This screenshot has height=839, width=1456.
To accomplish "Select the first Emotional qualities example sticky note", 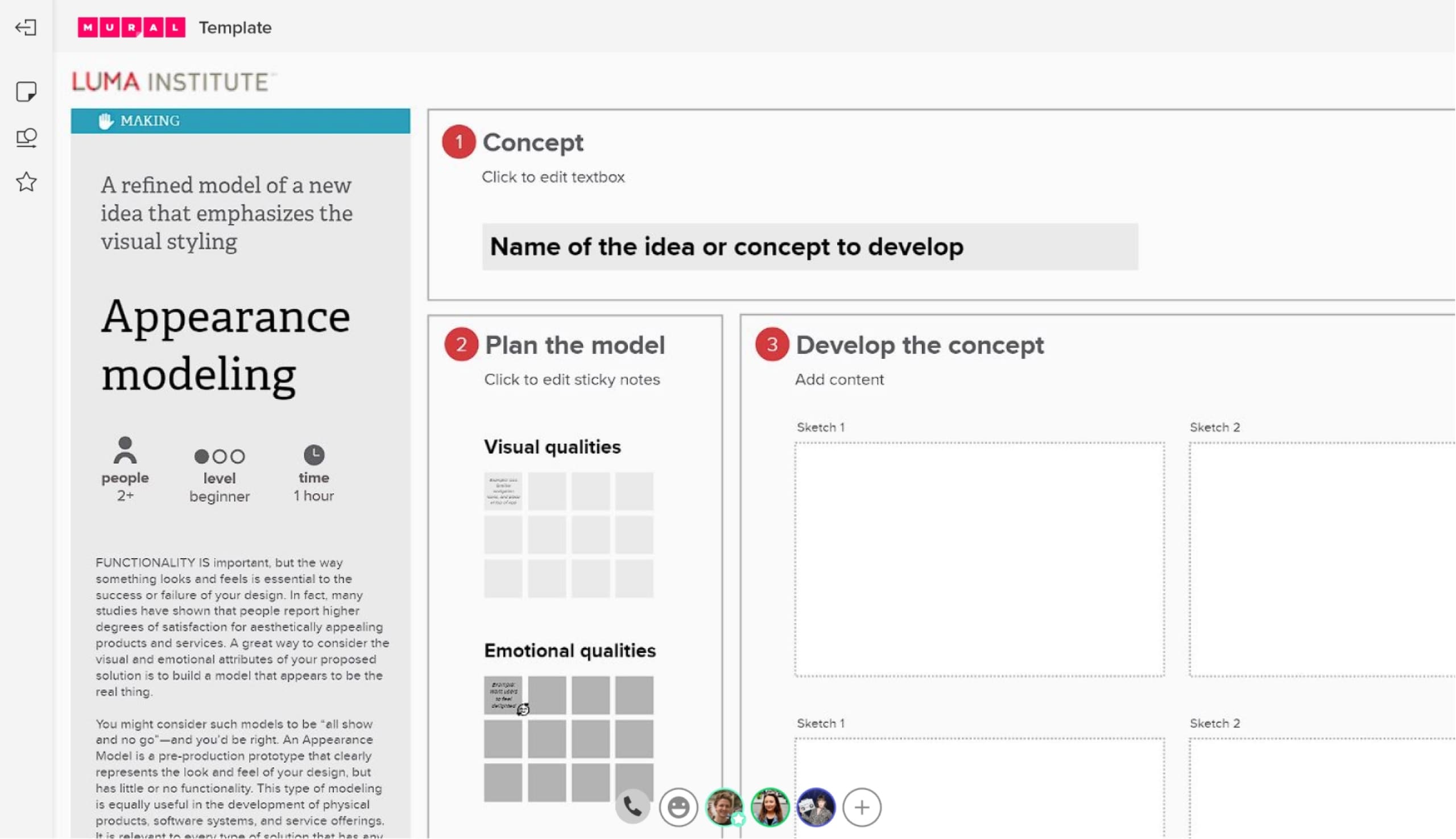I will (502, 695).
